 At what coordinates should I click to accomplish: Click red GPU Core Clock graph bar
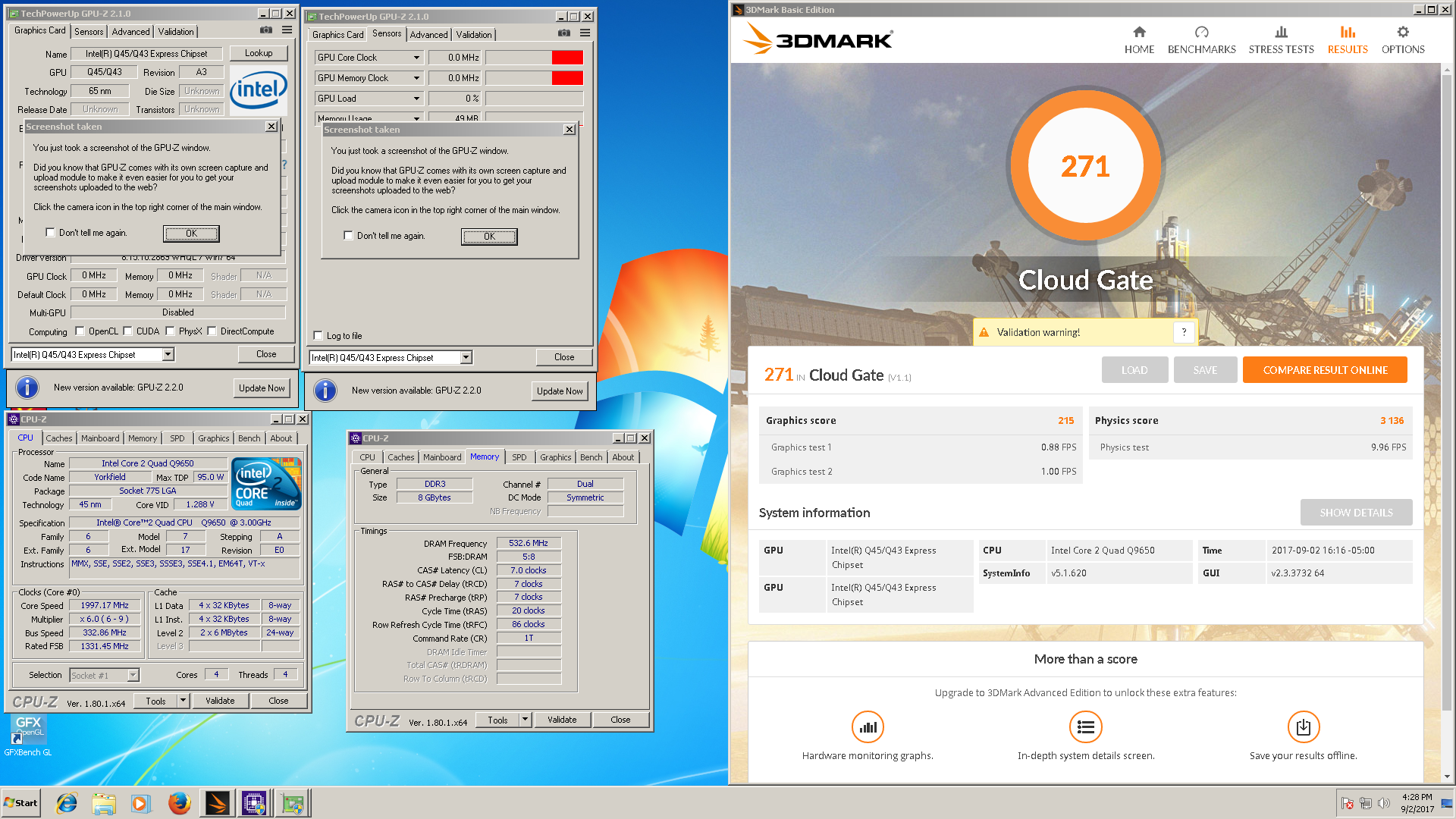[567, 58]
